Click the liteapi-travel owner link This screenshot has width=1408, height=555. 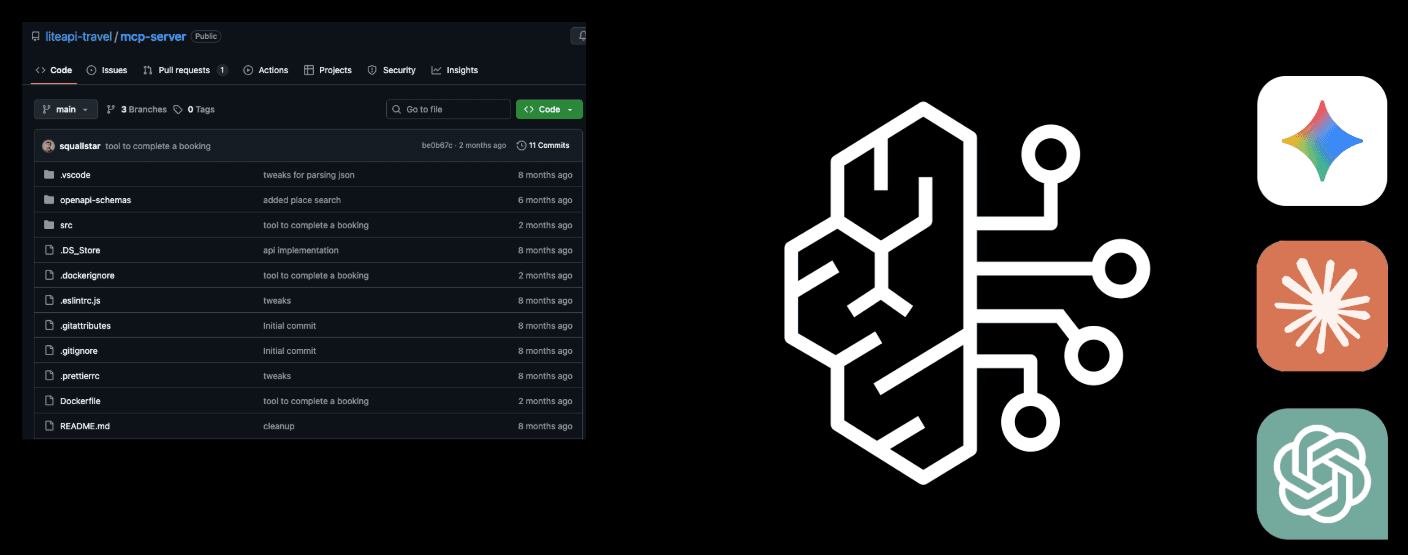click(78, 36)
